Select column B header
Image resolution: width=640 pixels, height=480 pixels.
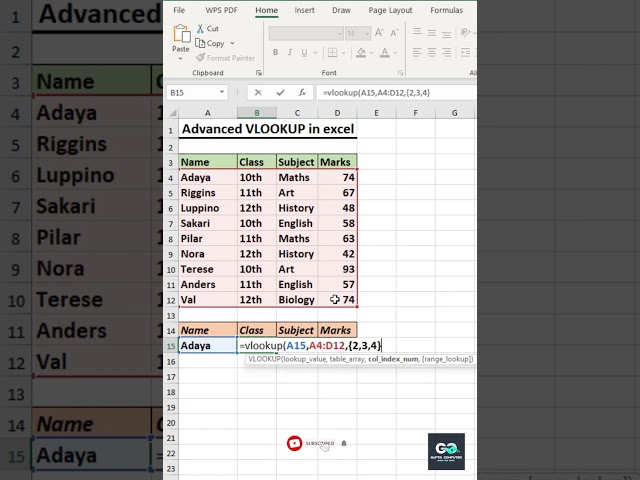[257, 113]
